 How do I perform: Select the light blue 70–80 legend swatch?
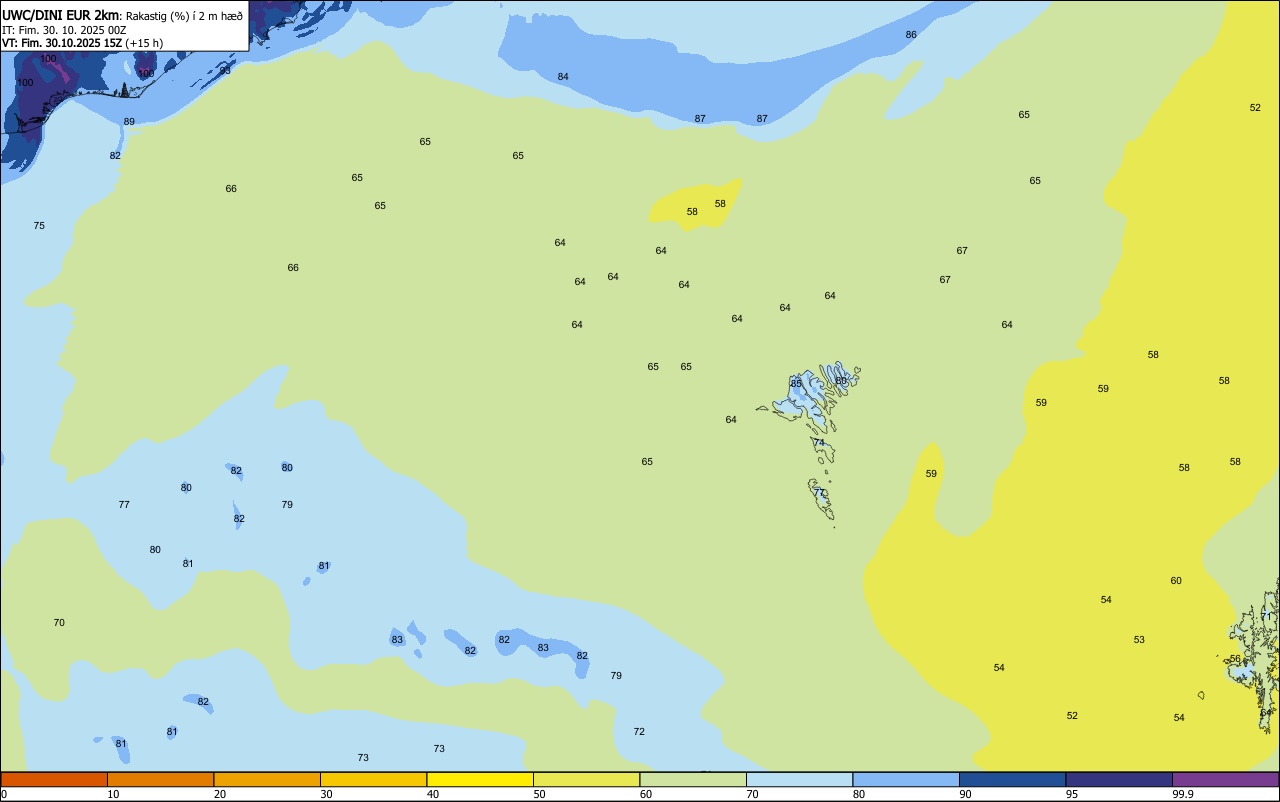[x=799, y=779]
